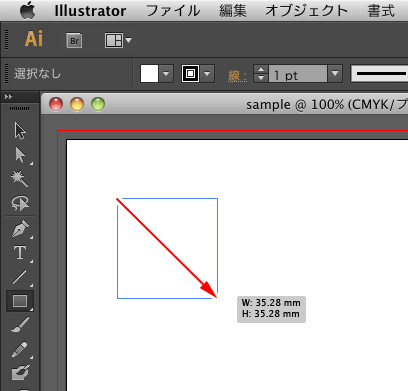The width and height of the screenshot is (408, 391).
Task: Open the stroke profile line preview
Action: pos(380,74)
